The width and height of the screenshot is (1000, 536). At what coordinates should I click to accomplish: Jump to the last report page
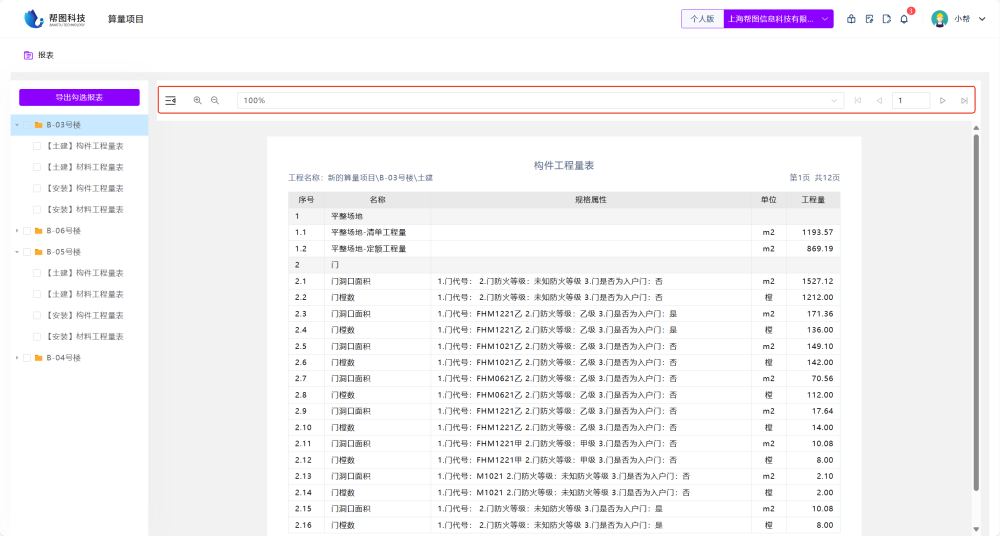(x=964, y=100)
